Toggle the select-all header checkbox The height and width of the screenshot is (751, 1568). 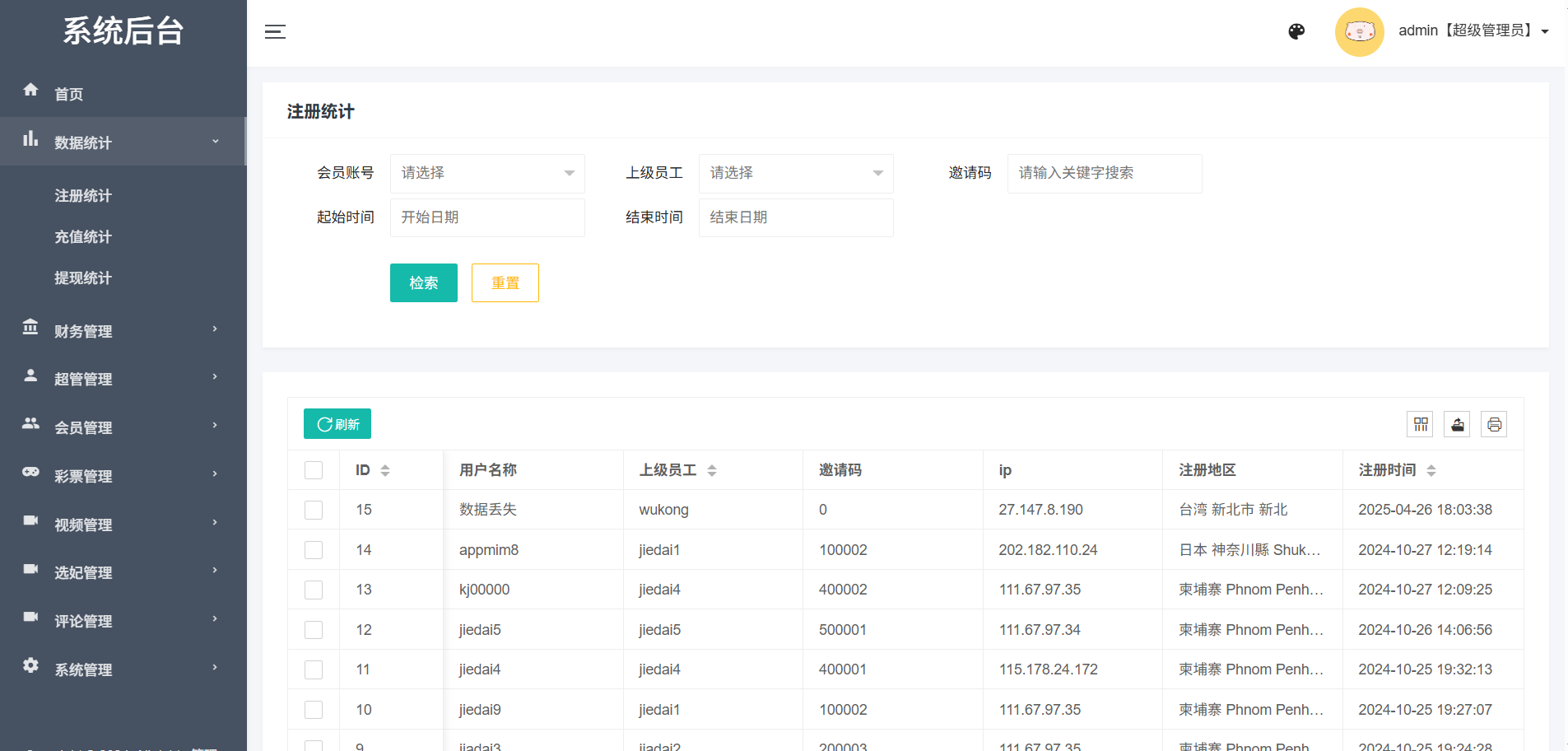click(314, 470)
